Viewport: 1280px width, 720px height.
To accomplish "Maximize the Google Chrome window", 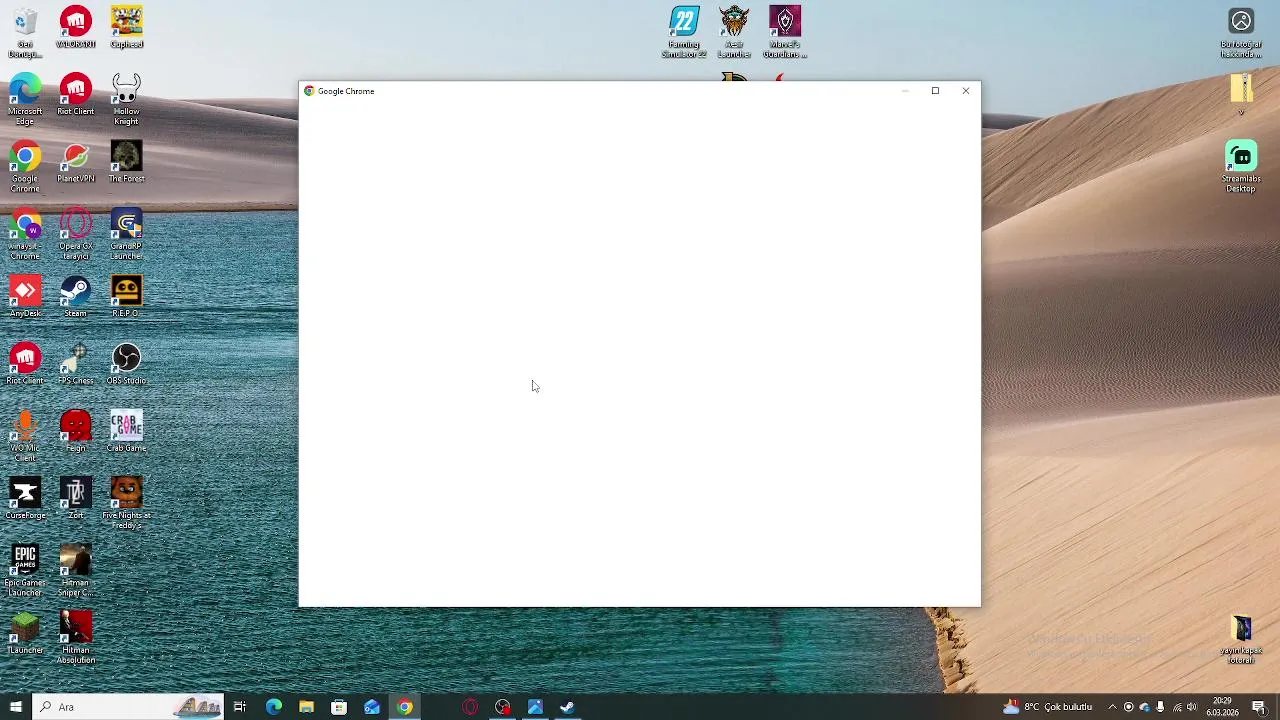I will click(x=935, y=91).
